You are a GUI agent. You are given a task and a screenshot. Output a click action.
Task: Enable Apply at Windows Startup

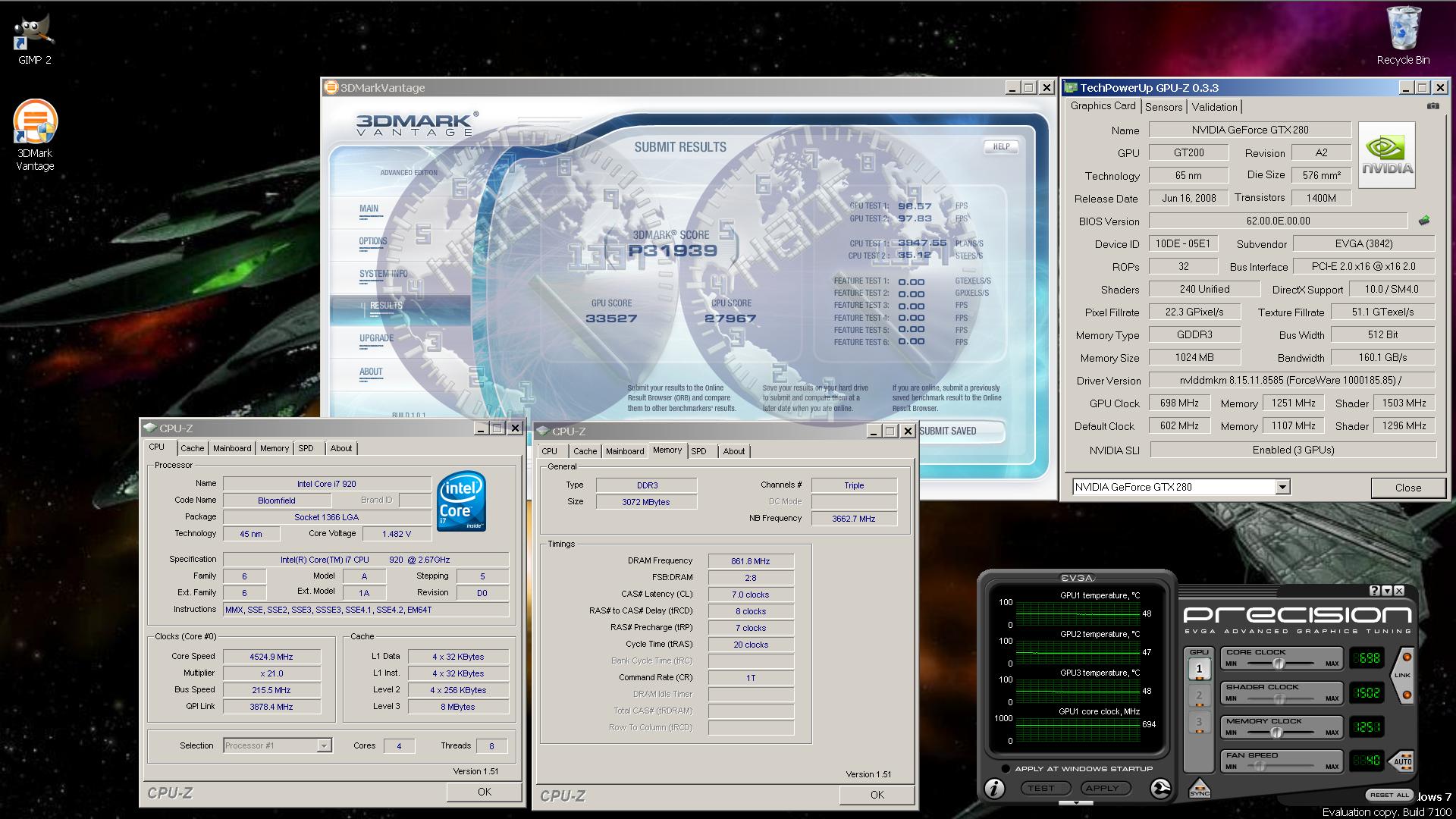click(x=1006, y=769)
